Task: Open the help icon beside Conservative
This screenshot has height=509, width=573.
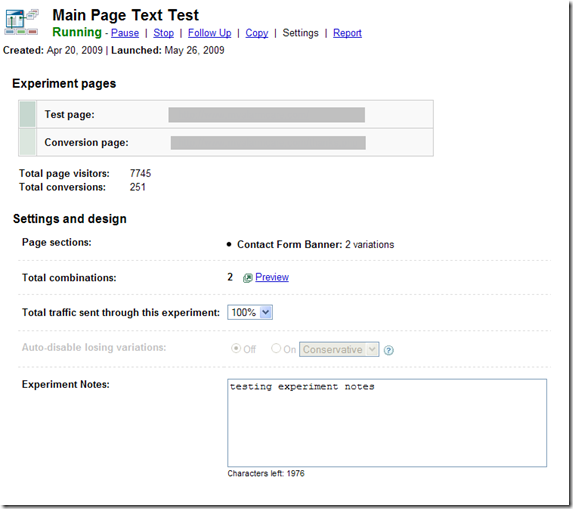Action: 389,350
